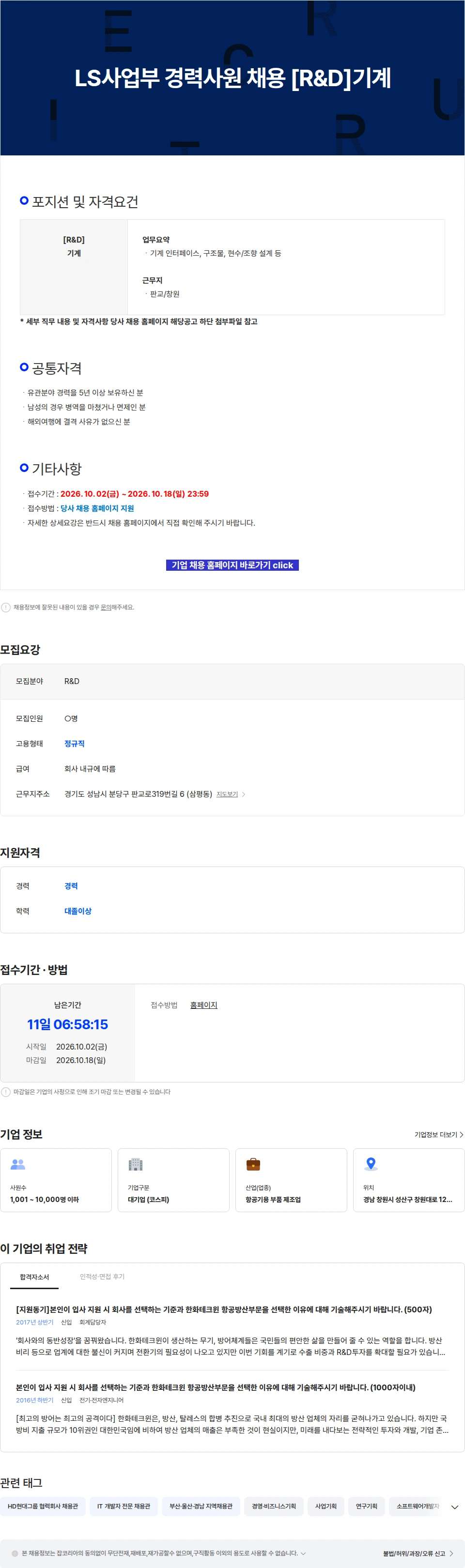
Task: Click 부산·울산·경남 지역채용관 tag
Action: (x=201, y=1506)
